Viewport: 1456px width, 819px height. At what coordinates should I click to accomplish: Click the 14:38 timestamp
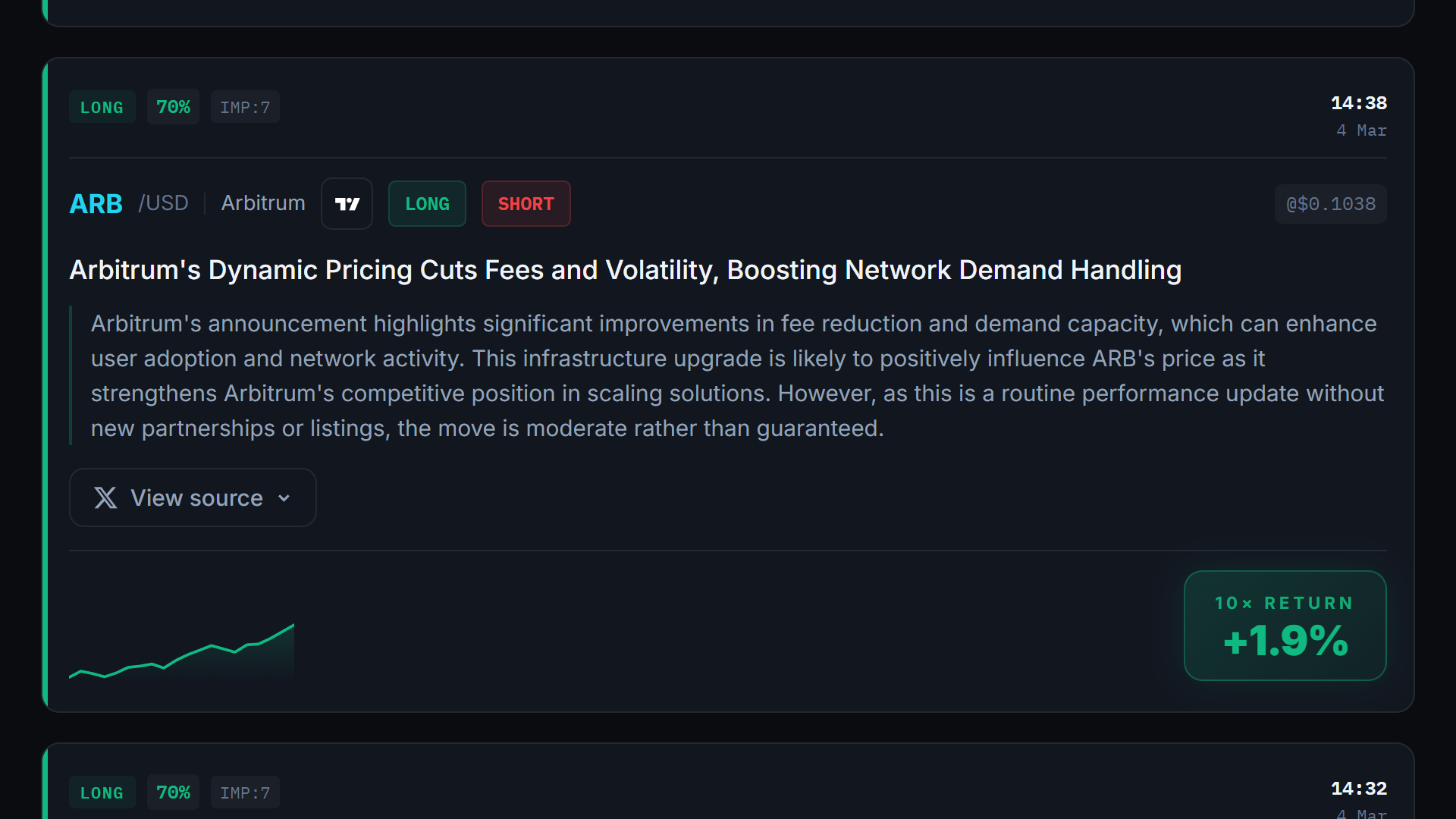tap(1358, 103)
